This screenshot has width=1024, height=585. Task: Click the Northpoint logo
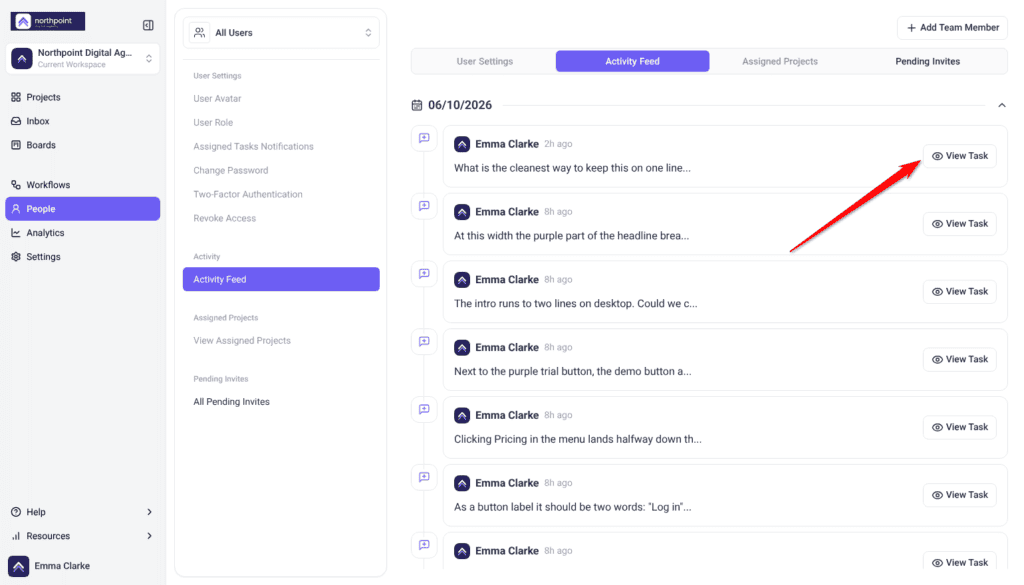(48, 22)
